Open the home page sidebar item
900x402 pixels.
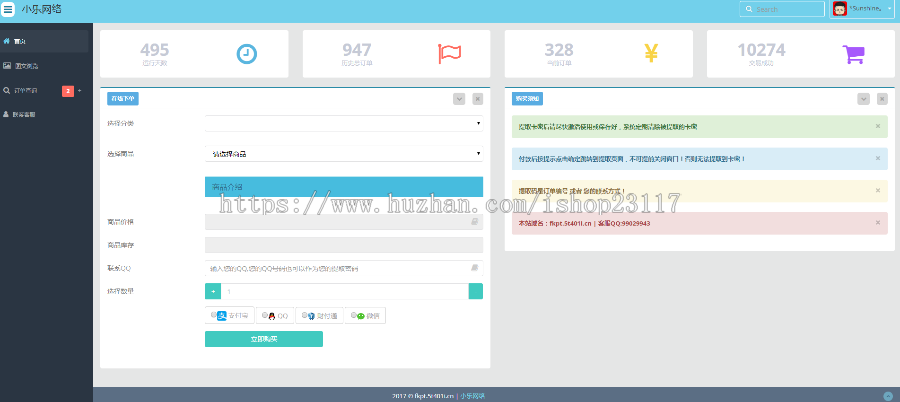(x=45, y=41)
